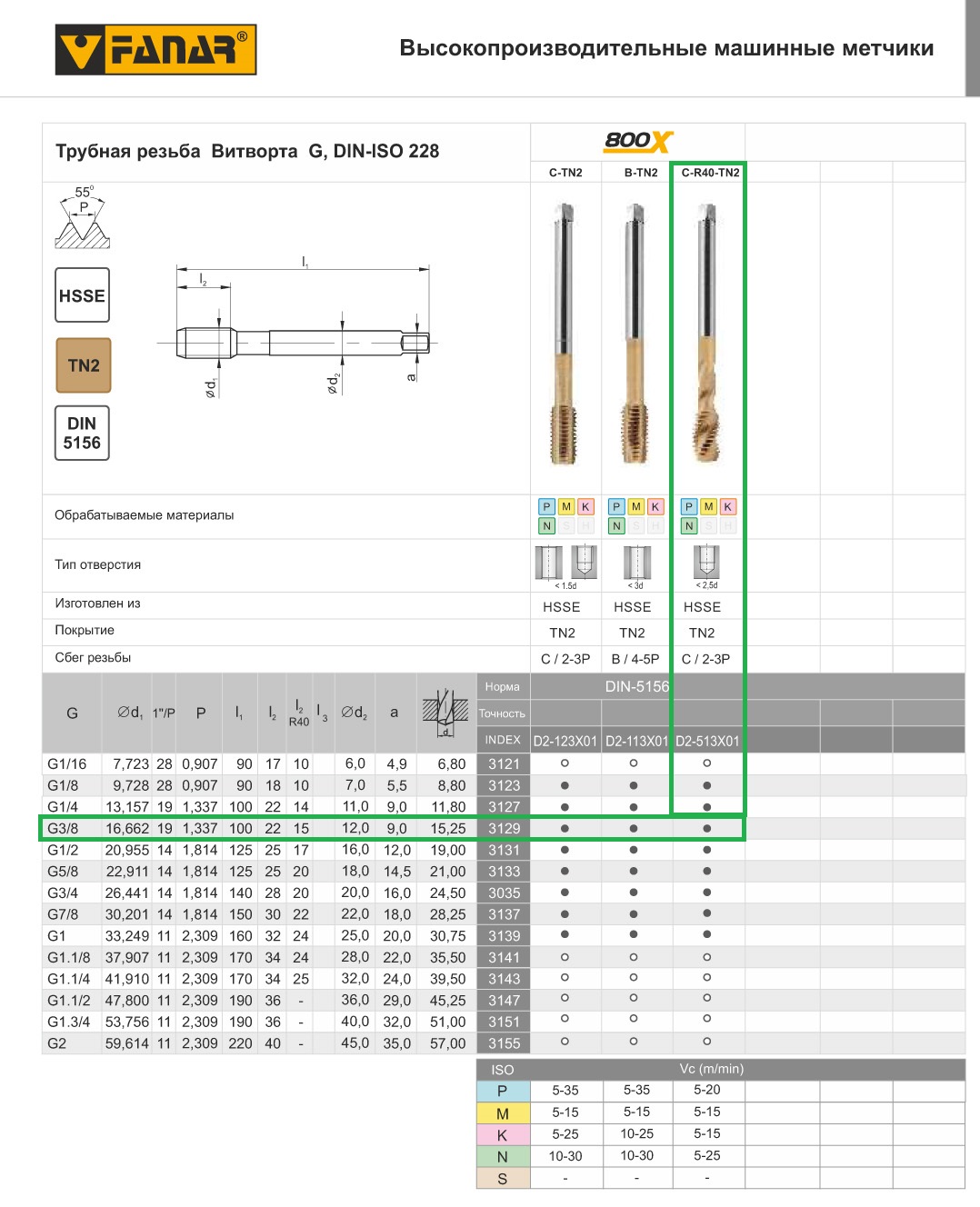Screen dimensions: 980x1207
Task: Click diameter value '16,662'
Action: pos(127,829)
